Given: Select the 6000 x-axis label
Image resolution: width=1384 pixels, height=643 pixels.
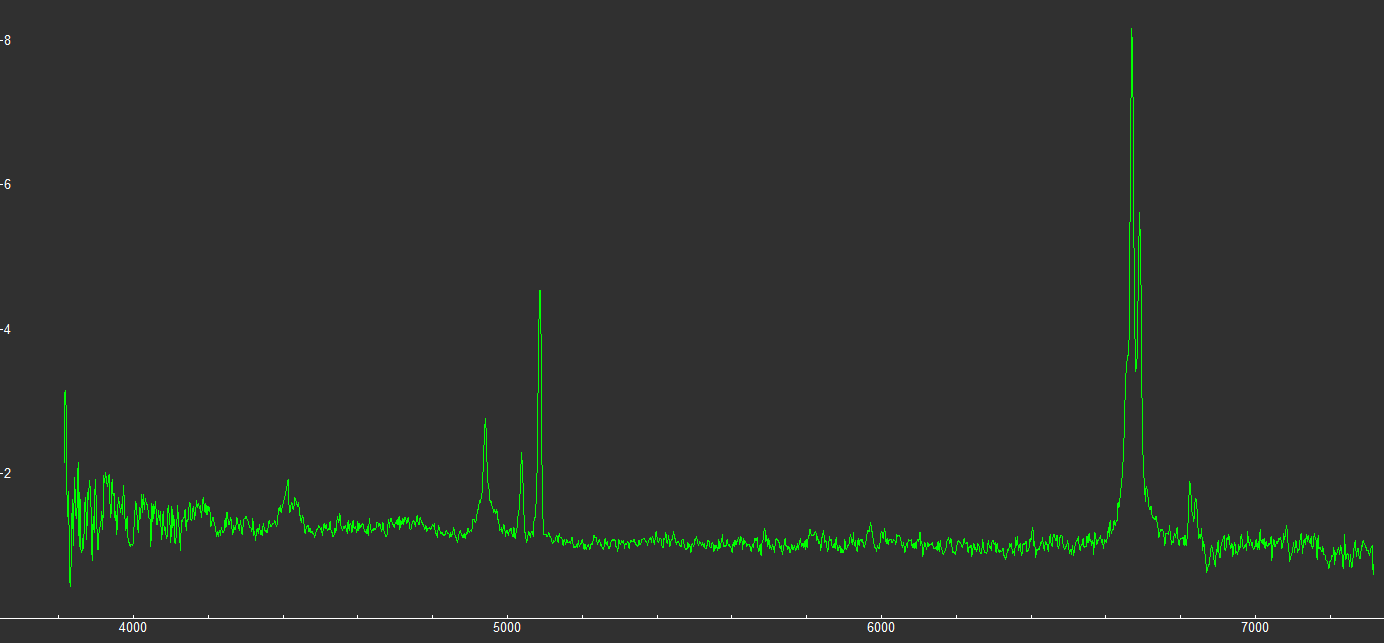Looking at the screenshot, I should point(880,628).
